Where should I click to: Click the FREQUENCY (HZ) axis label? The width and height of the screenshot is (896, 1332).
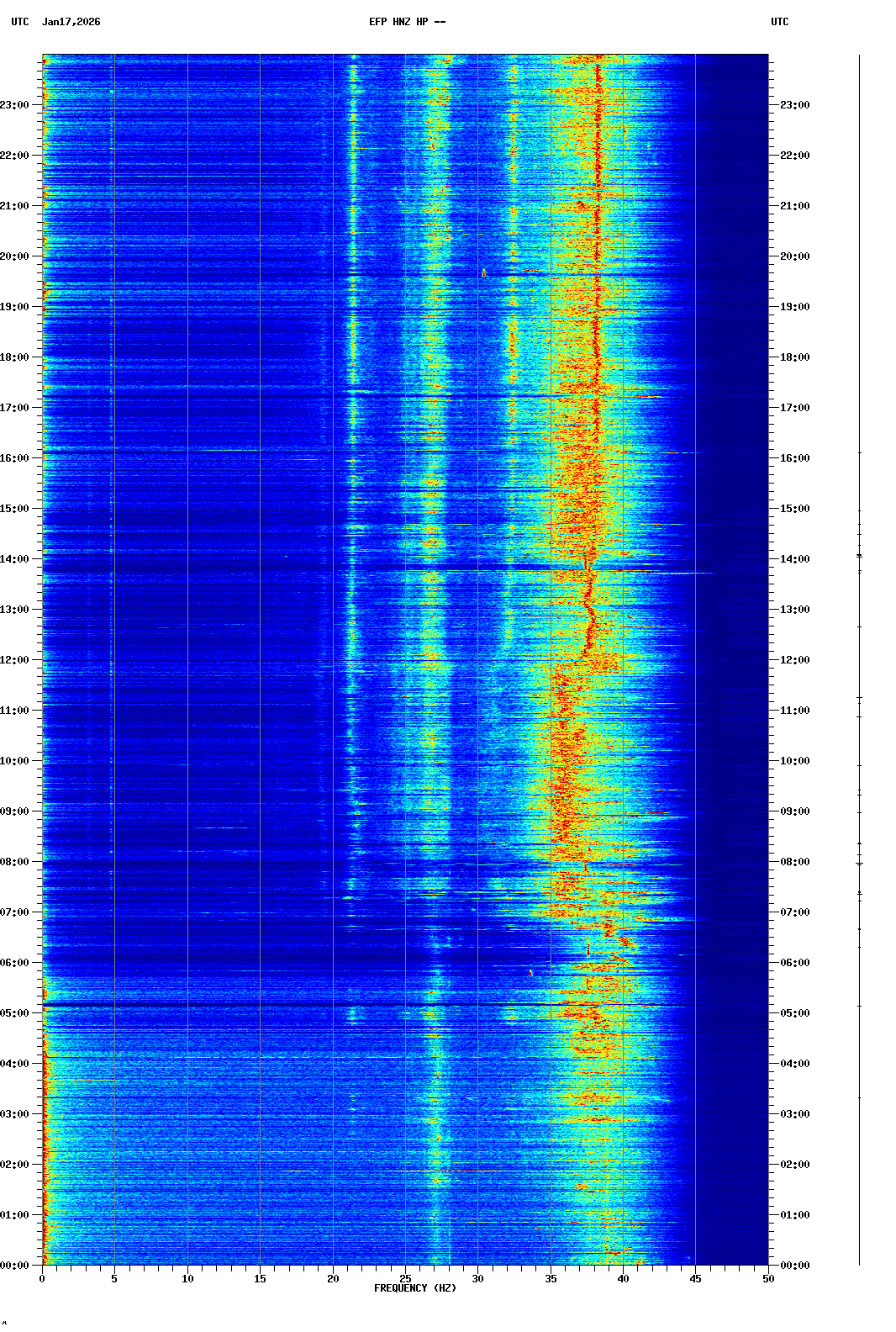click(x=415, y=1288)
